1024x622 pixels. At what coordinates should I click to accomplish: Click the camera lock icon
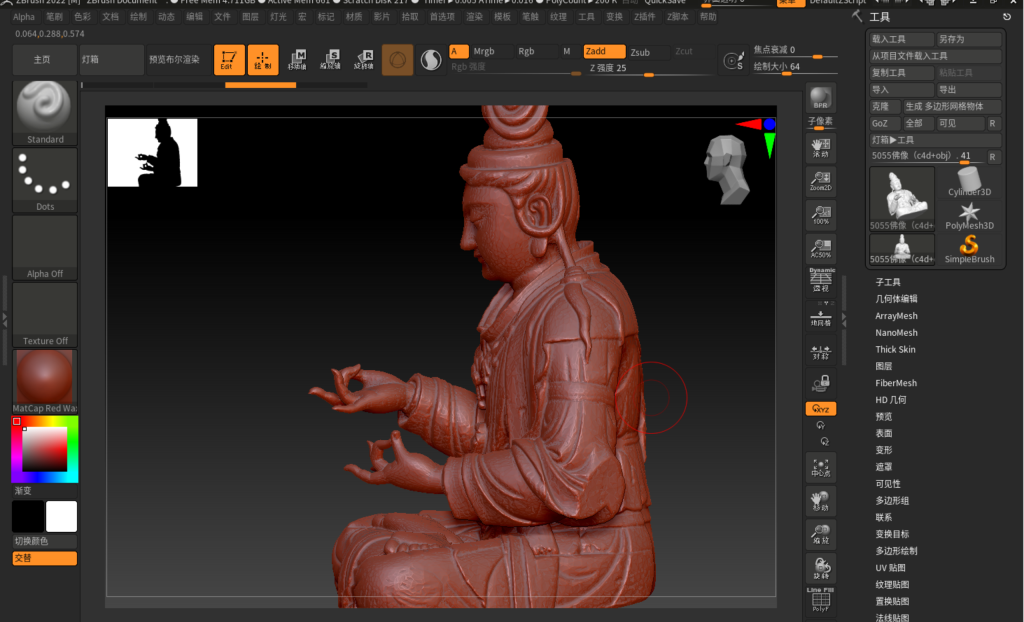coord(820,383)
